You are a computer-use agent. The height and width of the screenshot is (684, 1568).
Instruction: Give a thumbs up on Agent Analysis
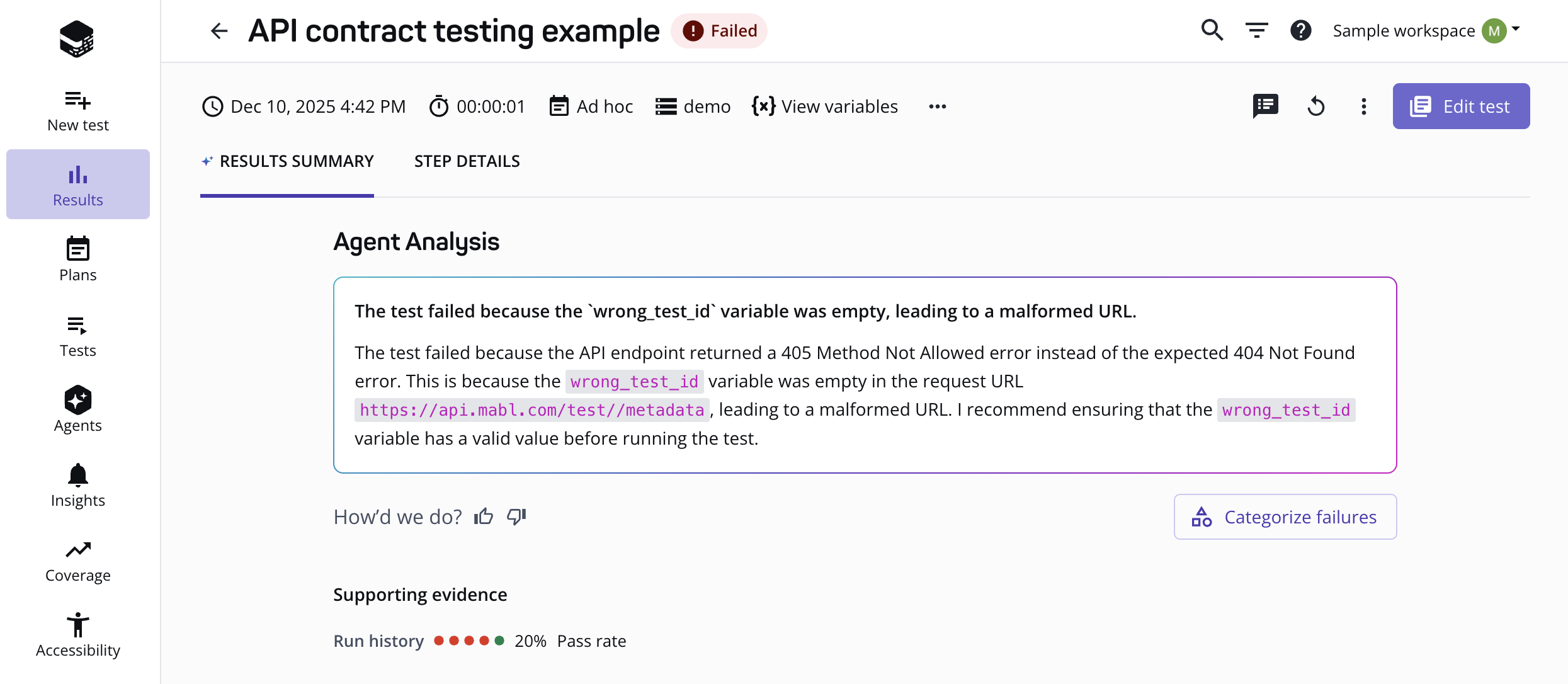[483, 516]
